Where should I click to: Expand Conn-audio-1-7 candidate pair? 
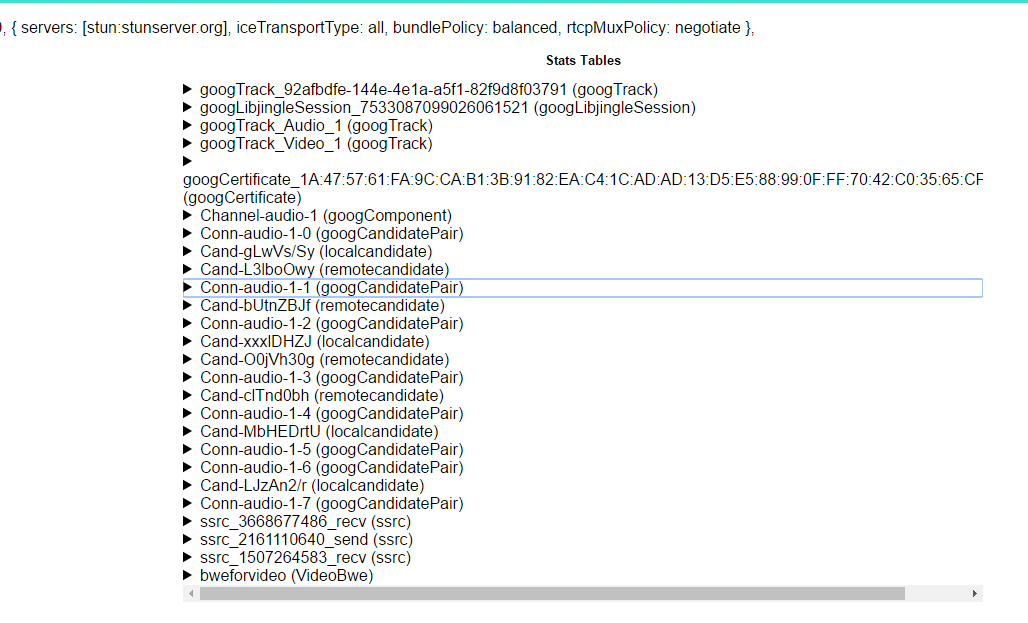coord(187,503)
